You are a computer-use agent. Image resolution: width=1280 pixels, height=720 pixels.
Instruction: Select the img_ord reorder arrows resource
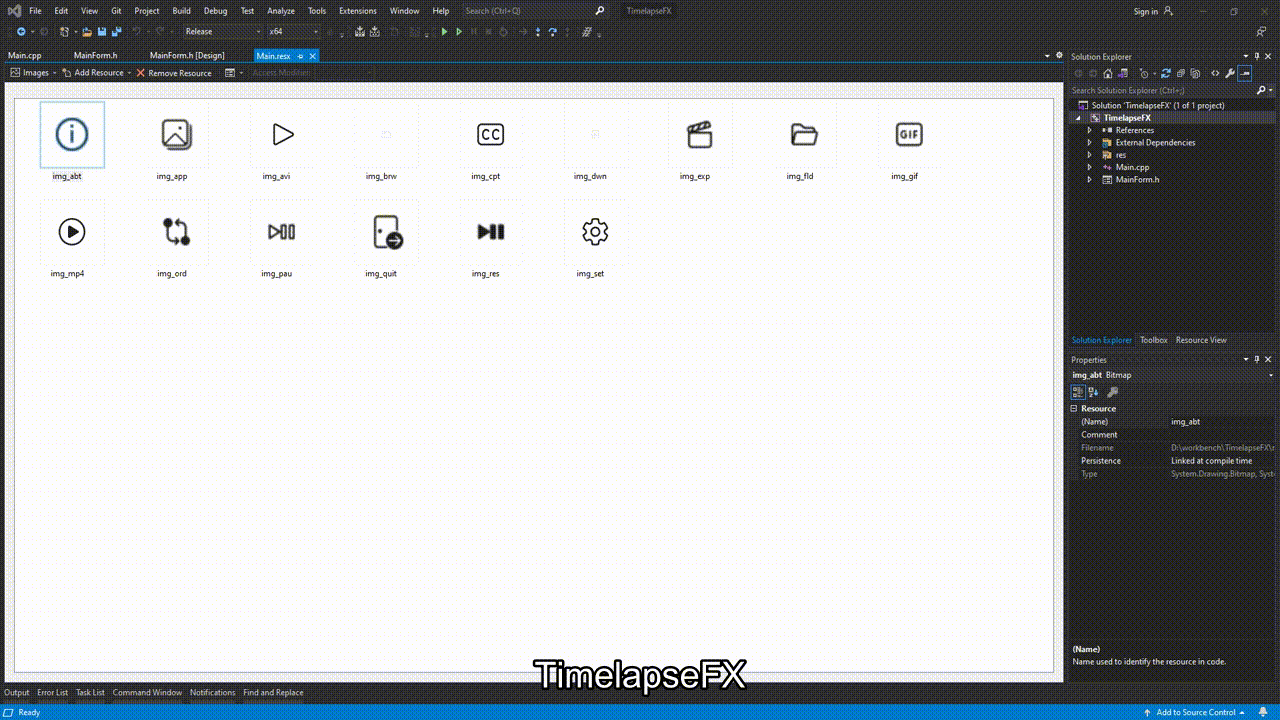click(176, 232)
